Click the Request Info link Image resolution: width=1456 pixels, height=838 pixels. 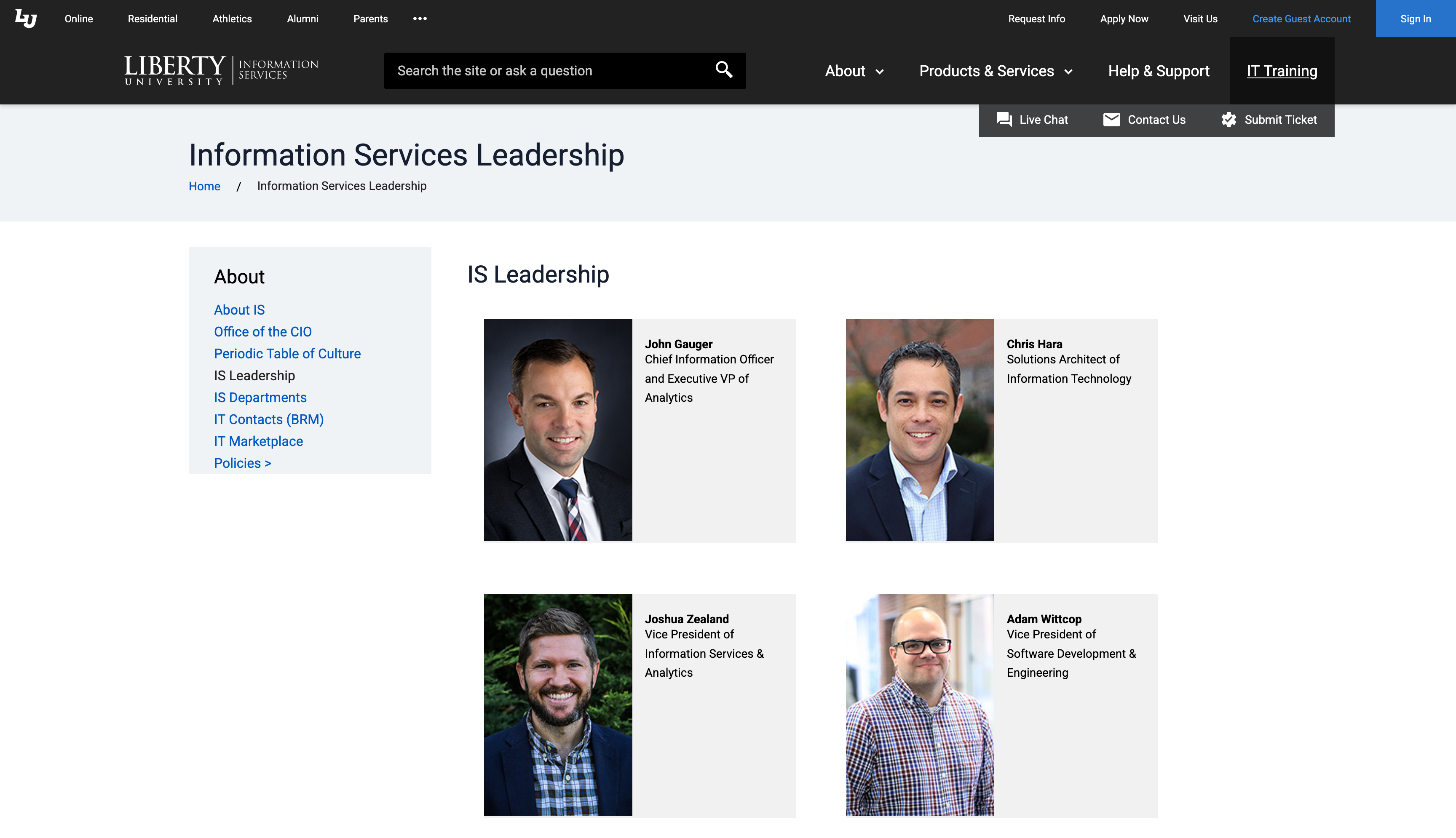[x=1036, y=19]
